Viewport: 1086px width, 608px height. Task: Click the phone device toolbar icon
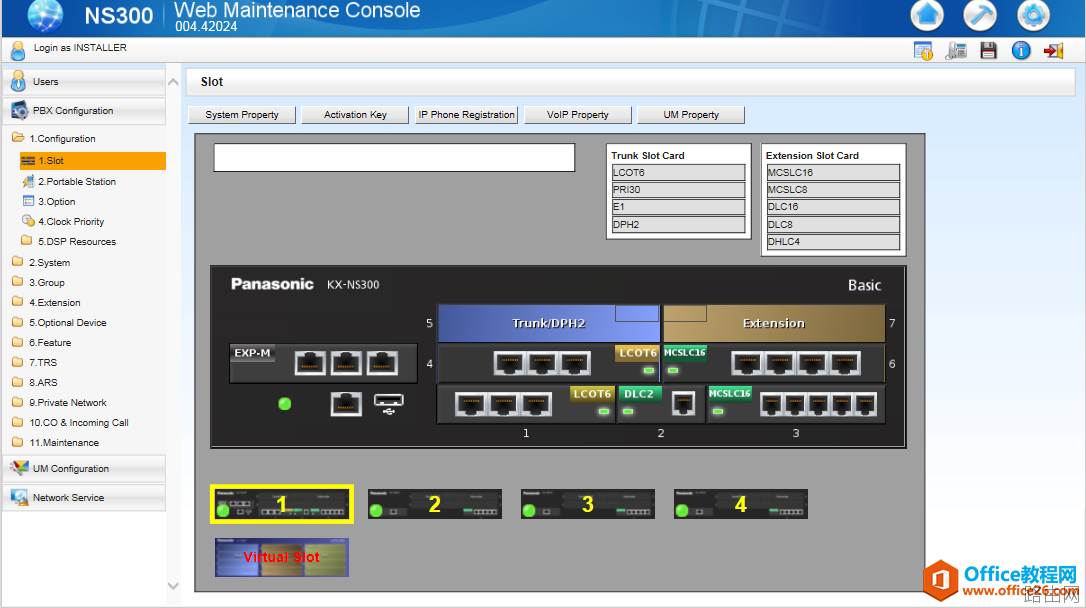coord(956,51)
